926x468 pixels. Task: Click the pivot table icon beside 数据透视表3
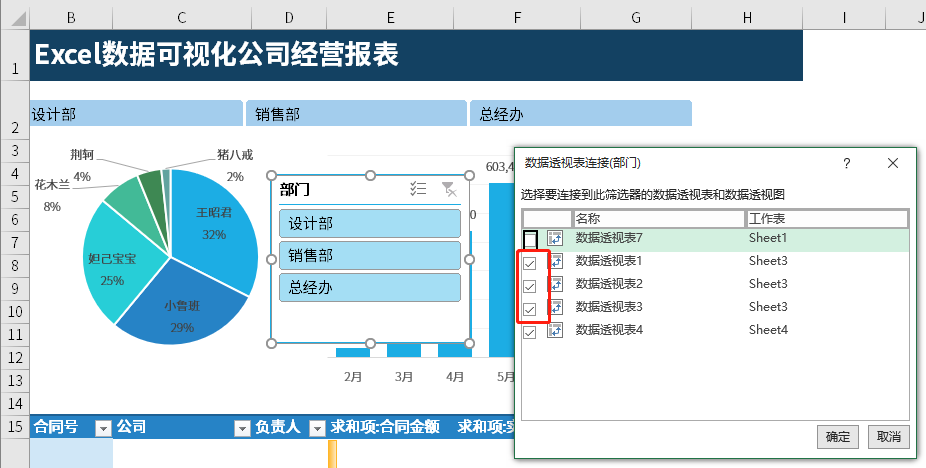point(556,308)
